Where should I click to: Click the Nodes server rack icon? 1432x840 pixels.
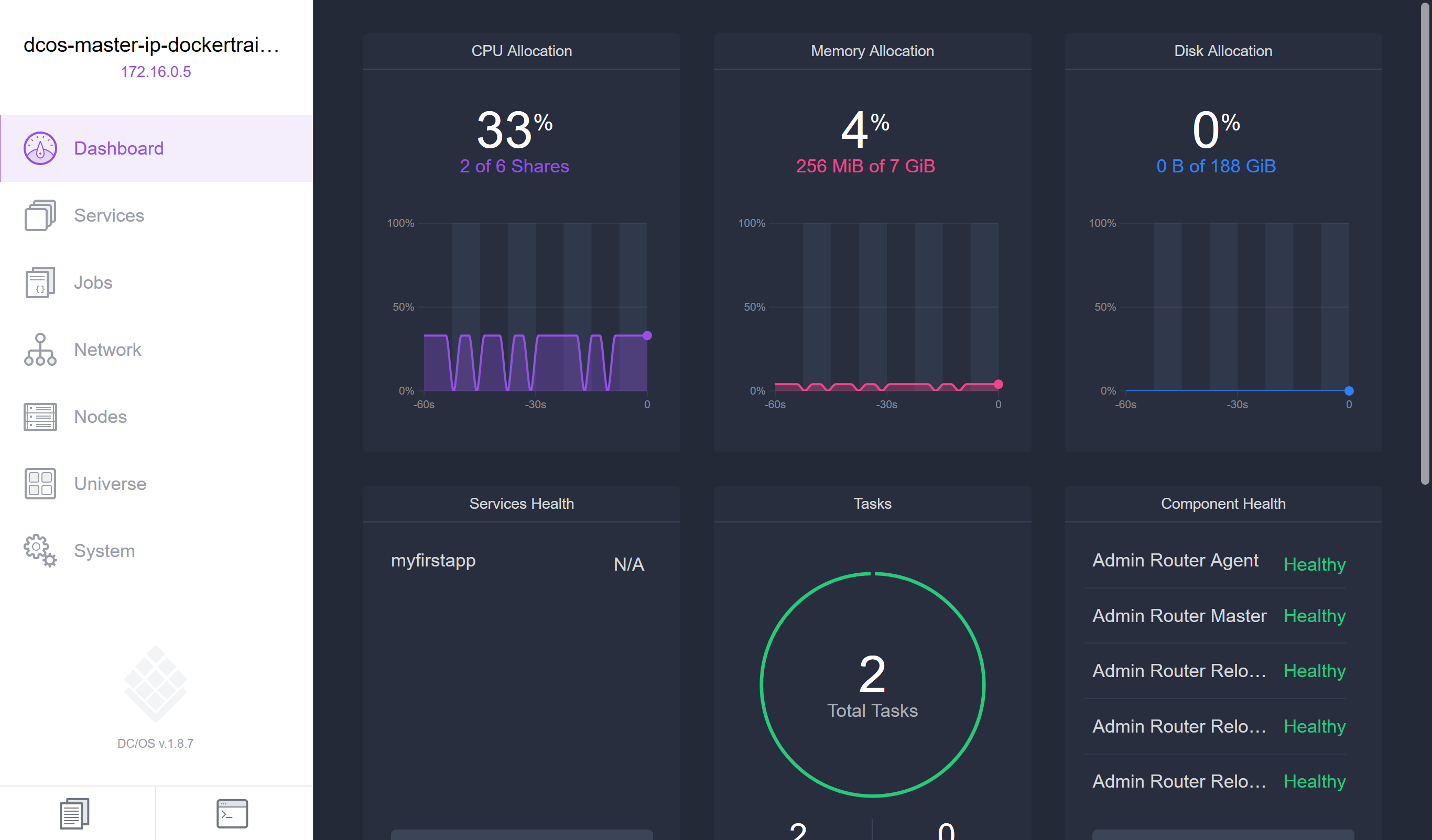[x=40, y=417]
